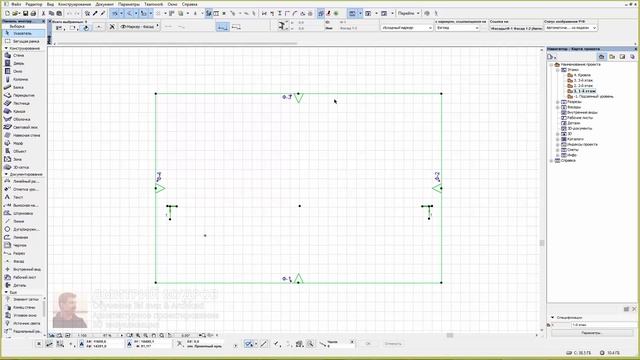The image size is (640, 360).
Task: Select the Бегущая рамка marquee tool
Action: [x=24, y=41]
